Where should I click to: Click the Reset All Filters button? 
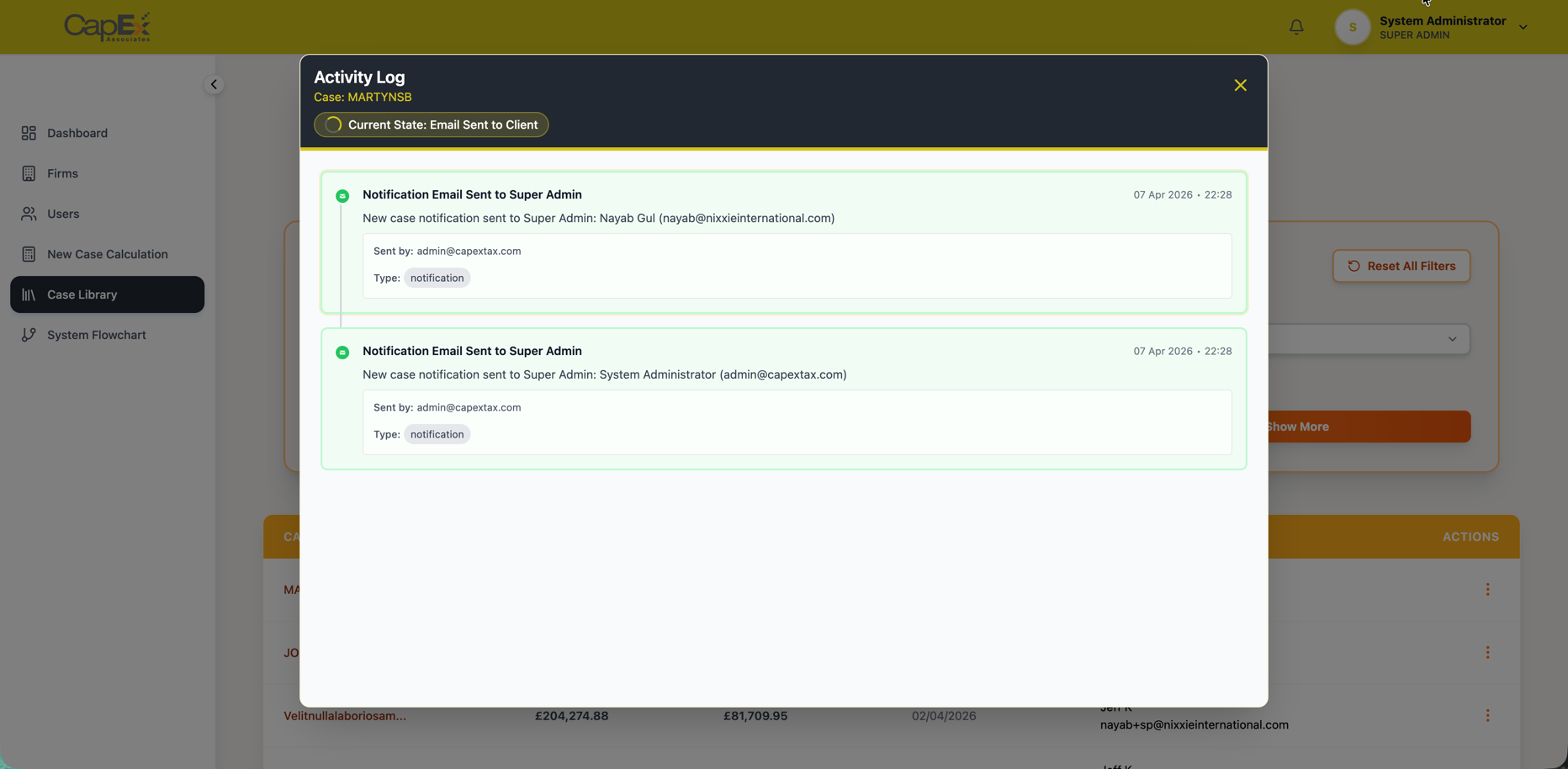(x=1401, y=266)
